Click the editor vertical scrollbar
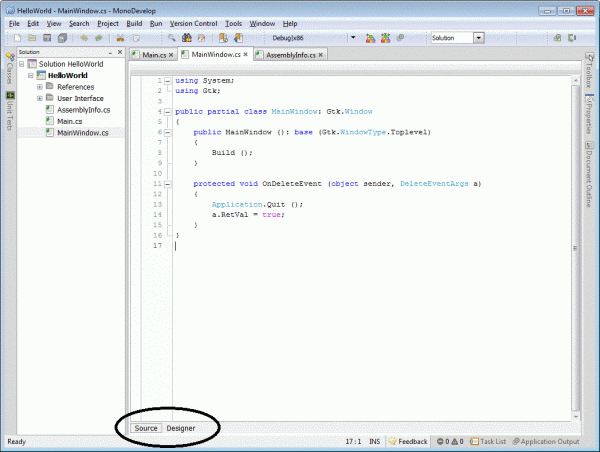 point(576,248)
